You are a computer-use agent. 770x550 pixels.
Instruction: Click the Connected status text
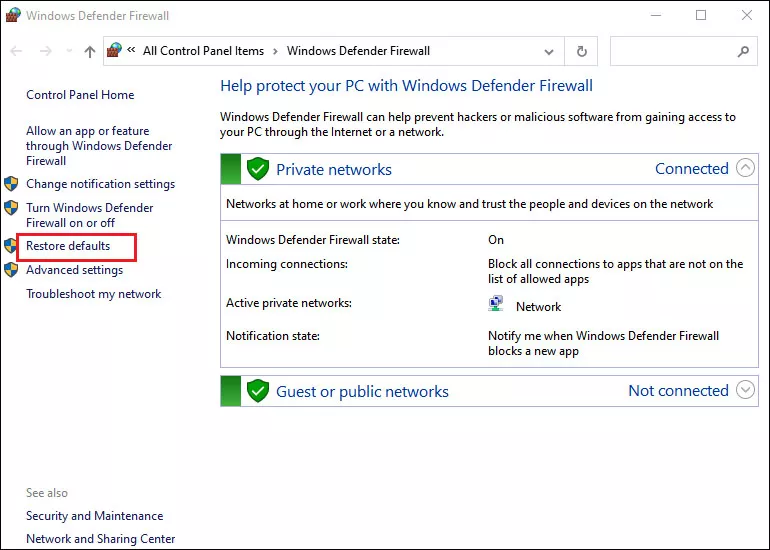pyautogui.click(x=692, y=168)
